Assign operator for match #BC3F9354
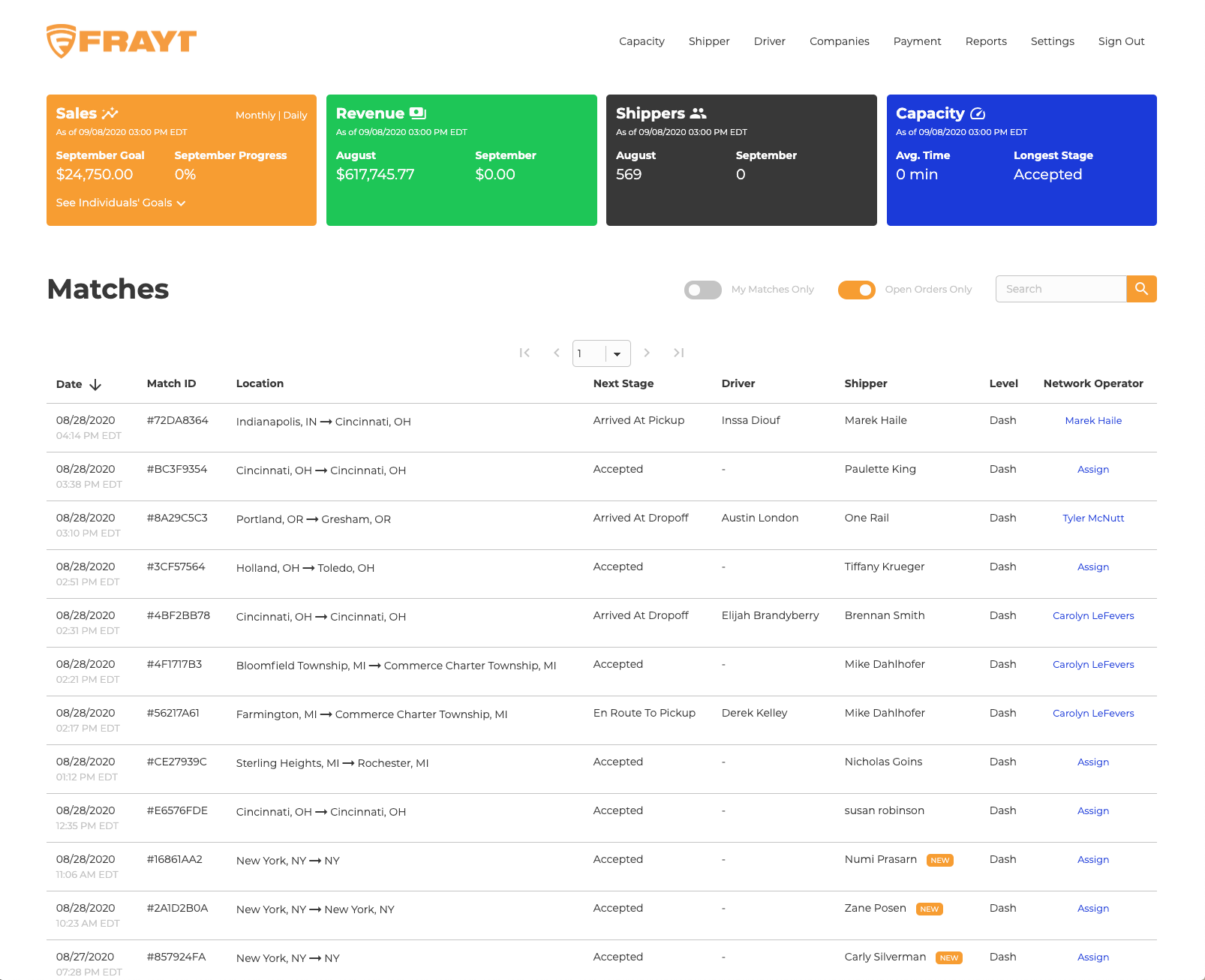Viewport: 1205px width, 980px height. point(1092,470)
